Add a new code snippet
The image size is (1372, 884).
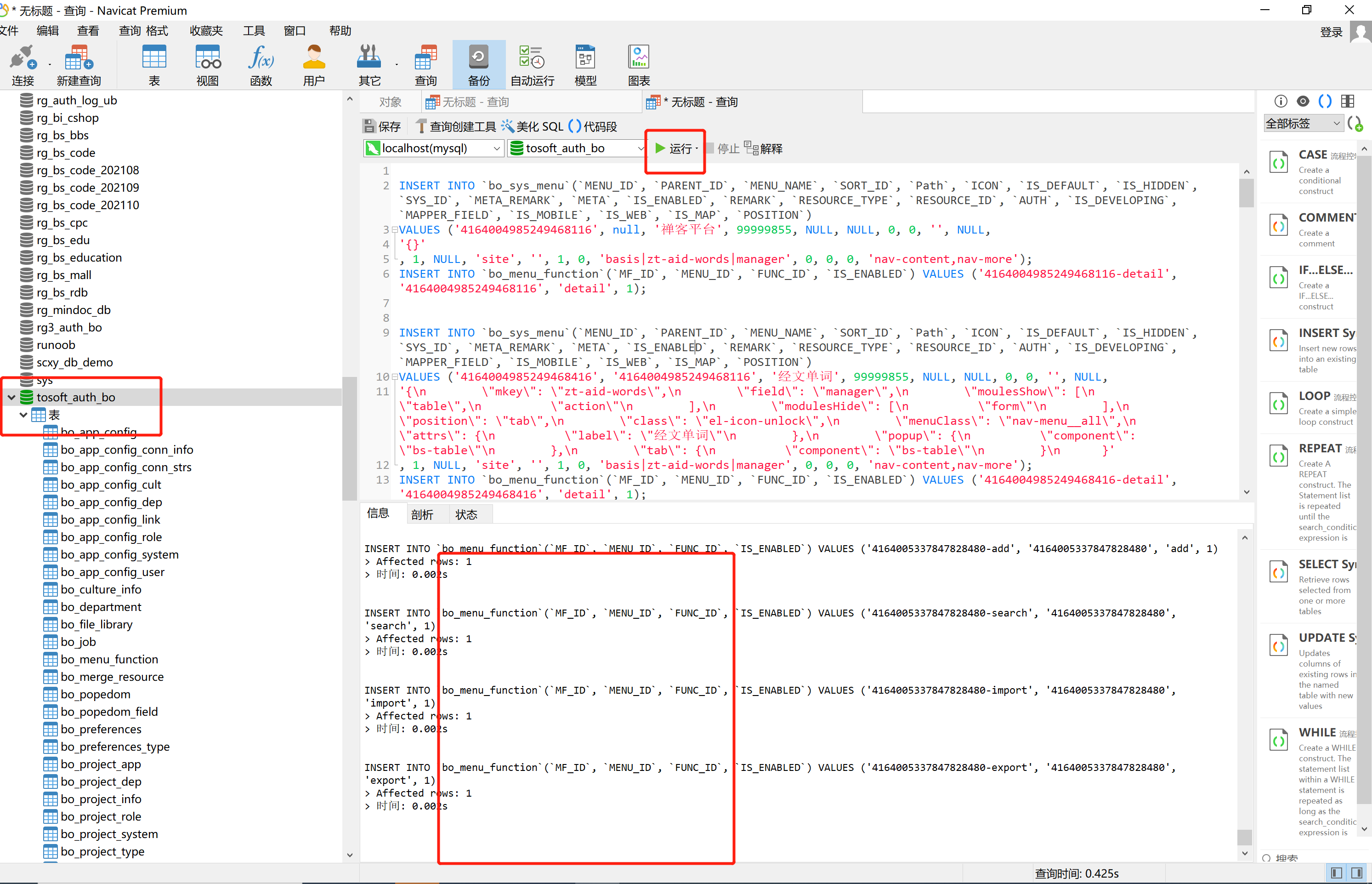[1355, 123]
